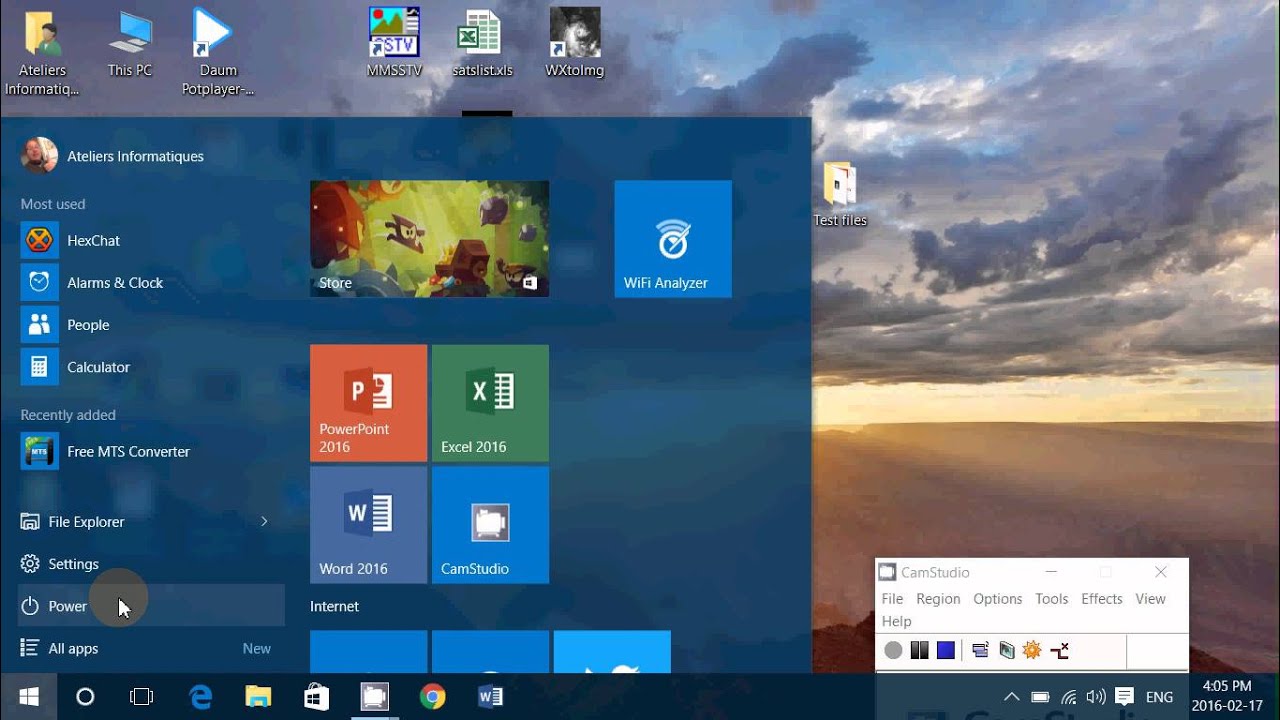Click taskbar clock showing 4:05 PM
Viewport: 1280px width, 720px height.
click(x=1227, y=696)
